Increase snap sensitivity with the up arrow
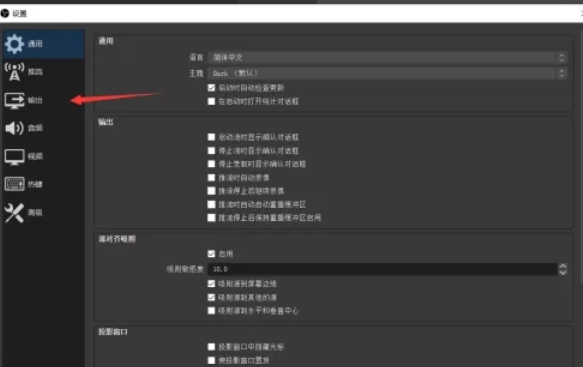This screenshot has width=583, height=367. point(563,266)
